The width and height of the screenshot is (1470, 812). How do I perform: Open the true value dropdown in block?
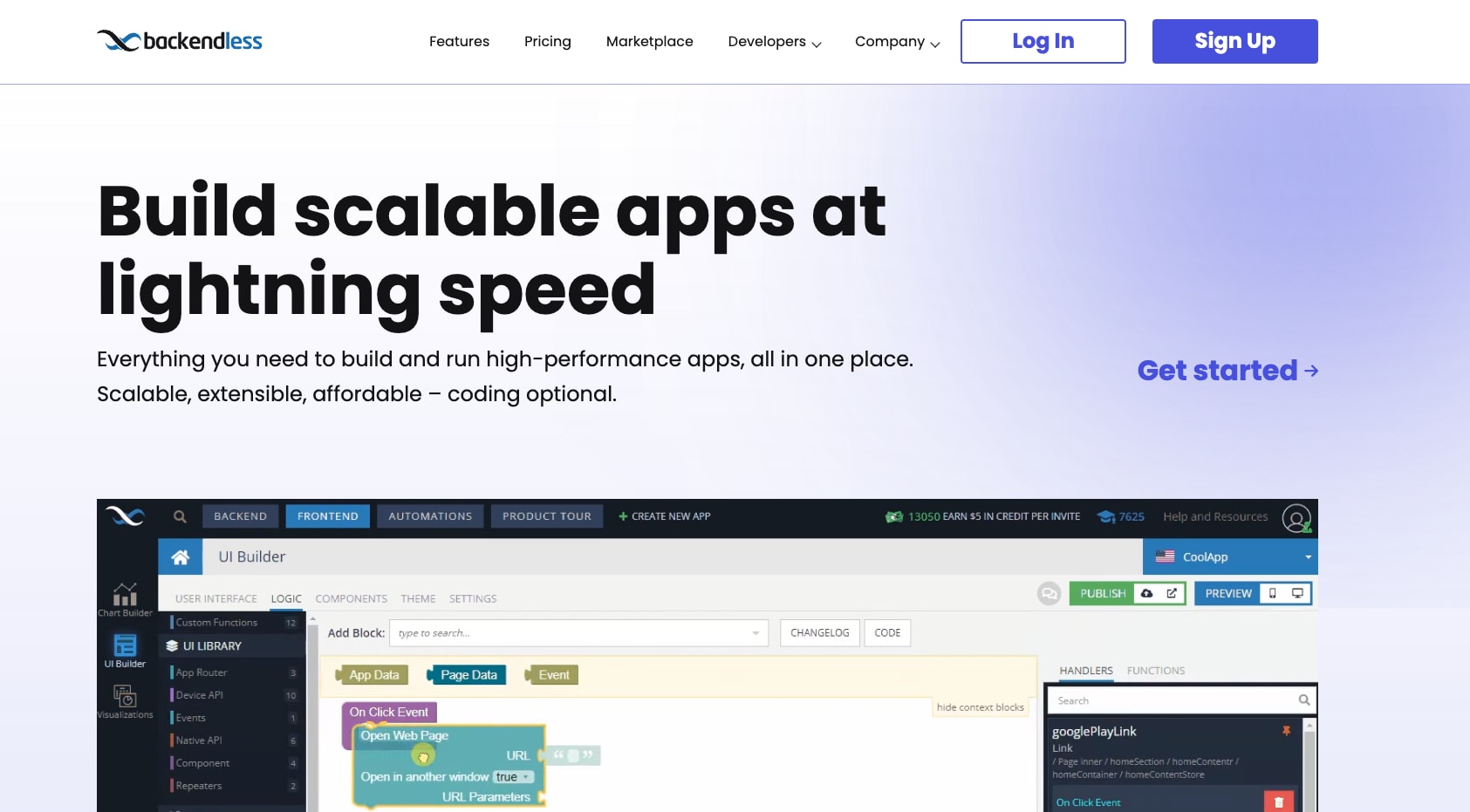[514, 777]
